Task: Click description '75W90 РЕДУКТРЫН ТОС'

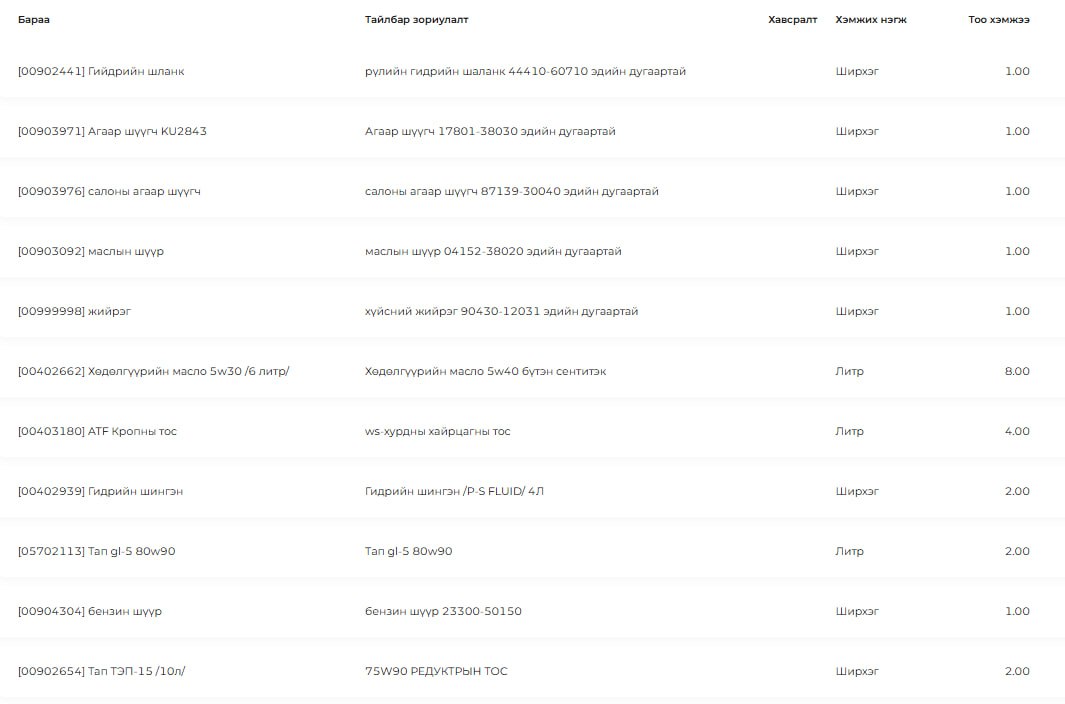Action: (436, 672)
